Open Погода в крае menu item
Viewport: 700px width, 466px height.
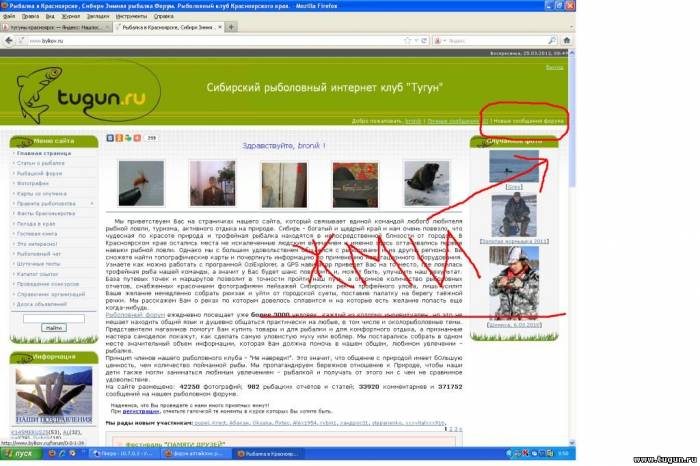pyautogui.click(x=36, y=224)
